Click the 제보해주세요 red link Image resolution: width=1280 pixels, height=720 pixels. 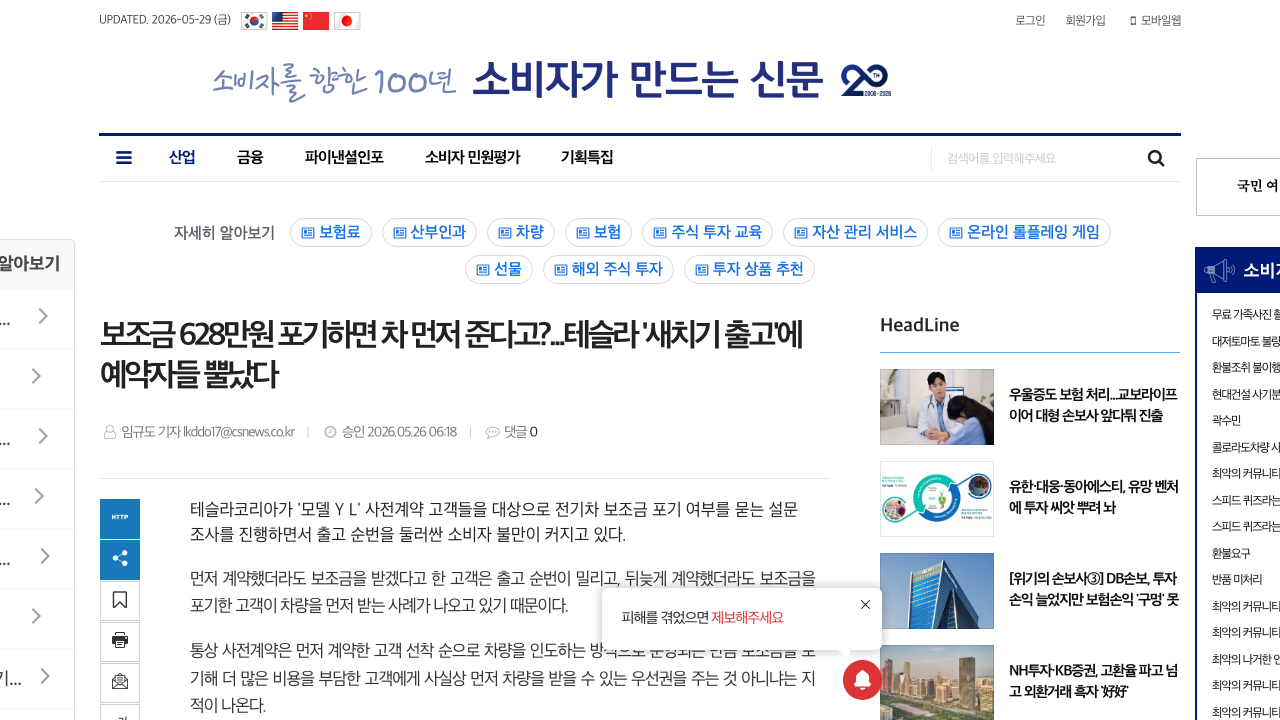point(748,617)
